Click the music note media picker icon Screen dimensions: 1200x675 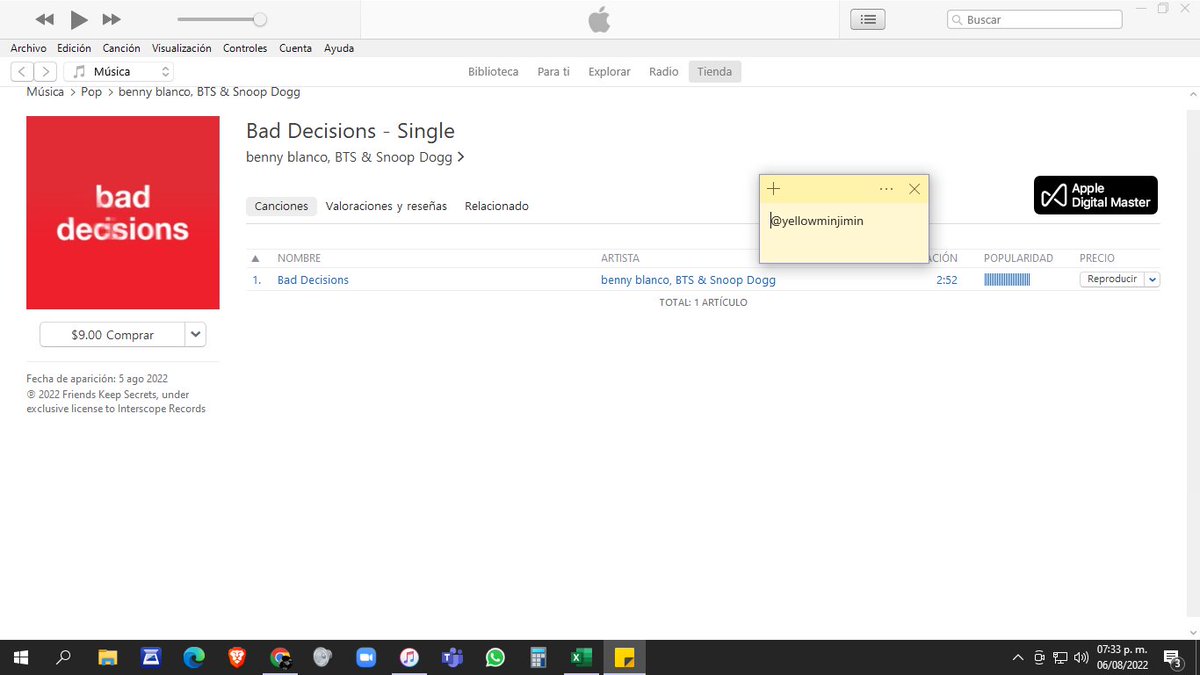point(79,71)
